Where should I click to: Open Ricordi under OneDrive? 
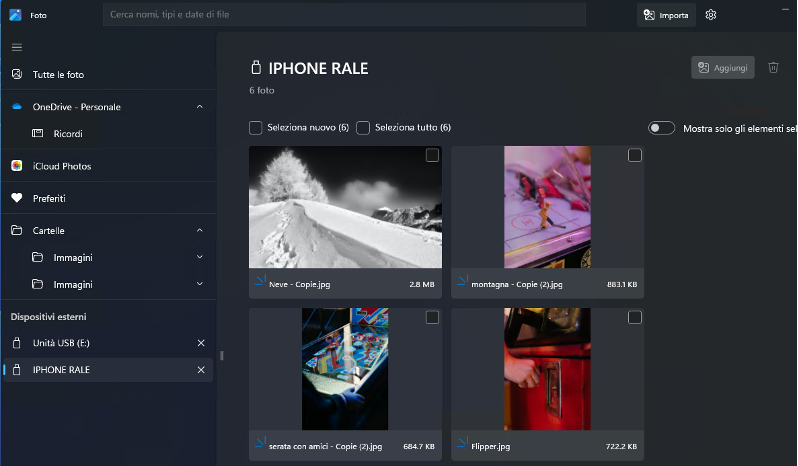(68, 133)
